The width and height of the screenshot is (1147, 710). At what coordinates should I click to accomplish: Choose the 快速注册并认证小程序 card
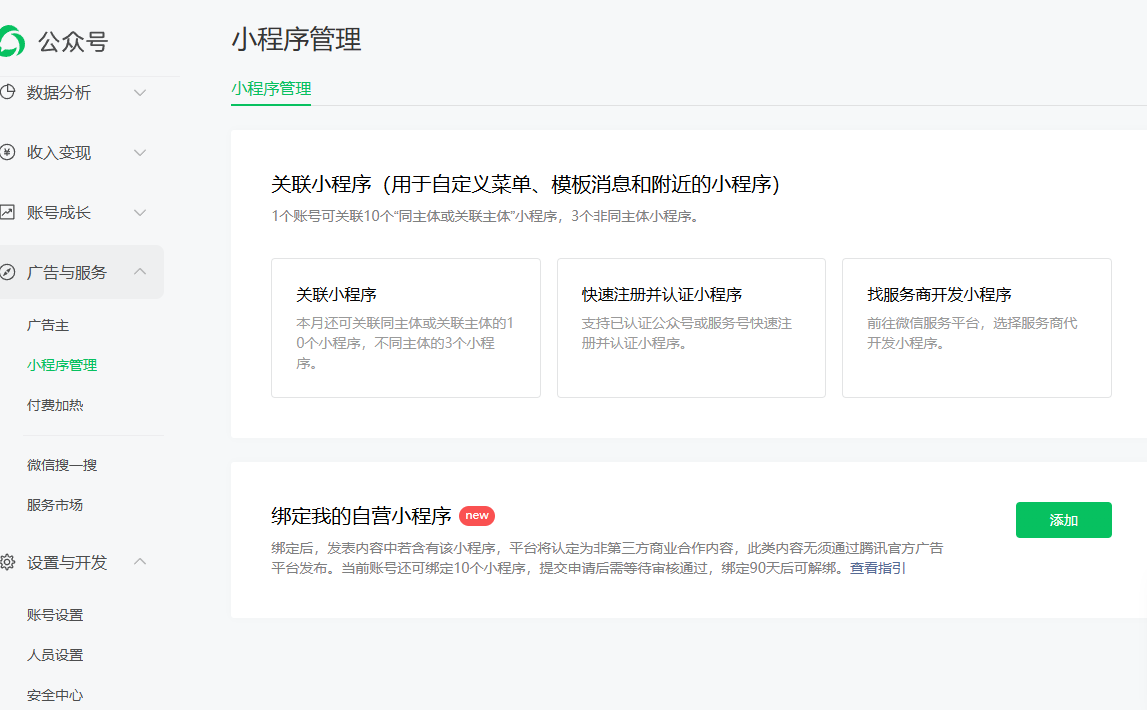point(691,328)
